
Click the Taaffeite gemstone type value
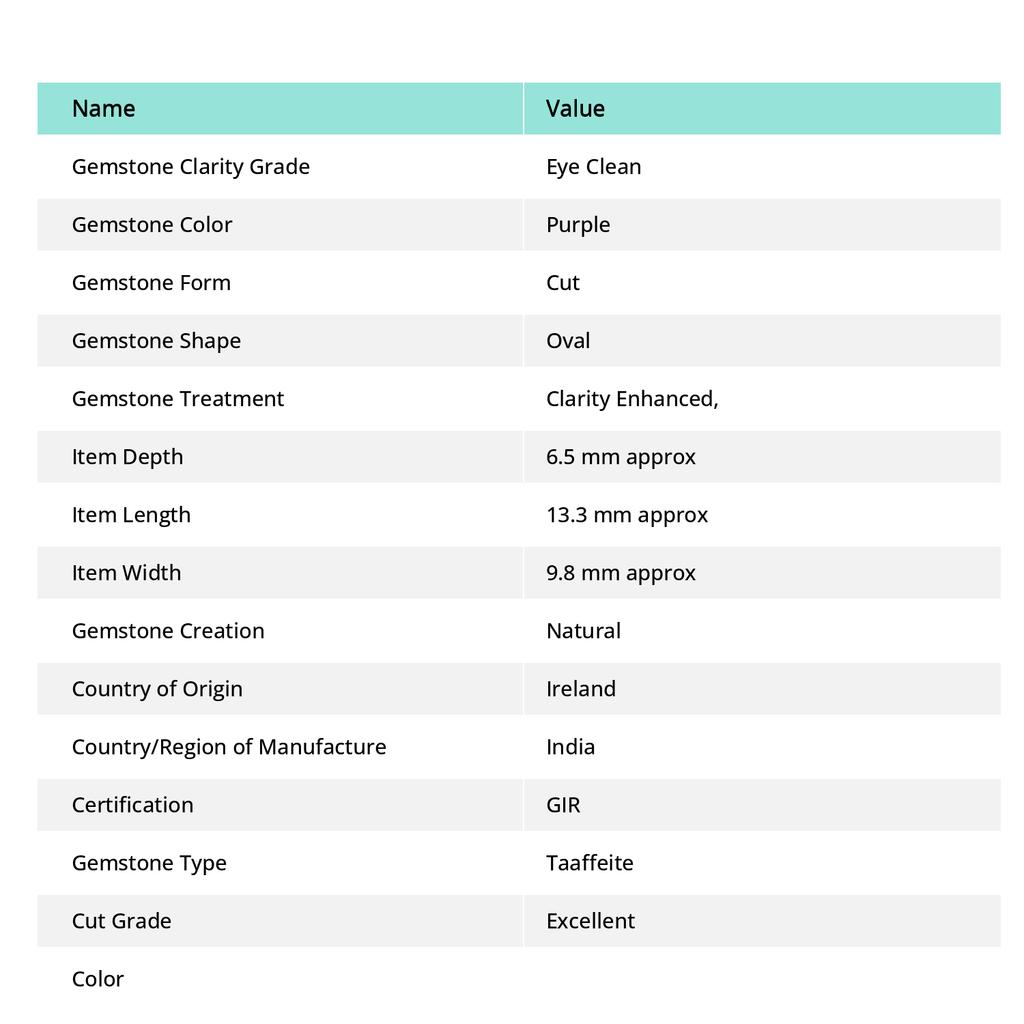pyautogui.click(x=589, y=862)
